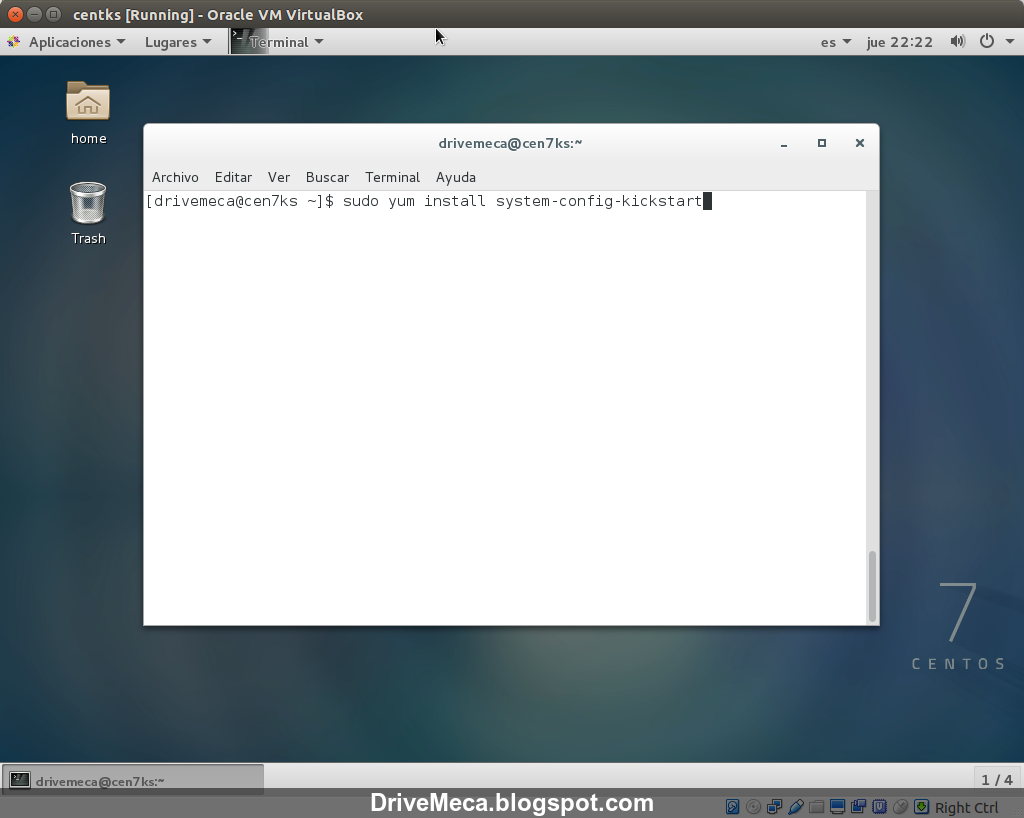
Task: Open the power menu arrow at top right
Action: pyautogui.click(x=1008, y=41)
